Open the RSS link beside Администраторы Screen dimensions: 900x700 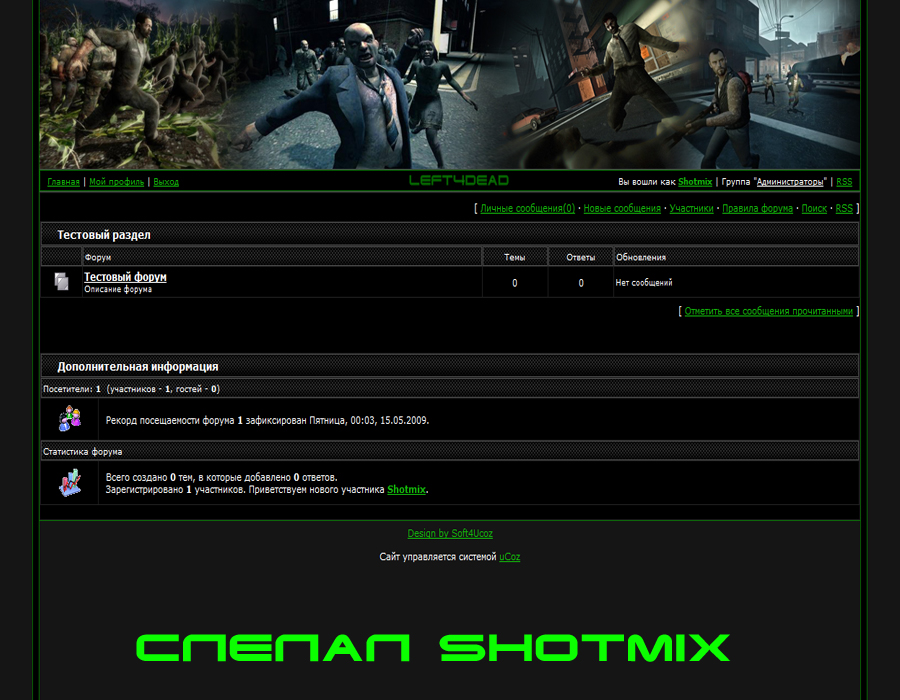844,182
